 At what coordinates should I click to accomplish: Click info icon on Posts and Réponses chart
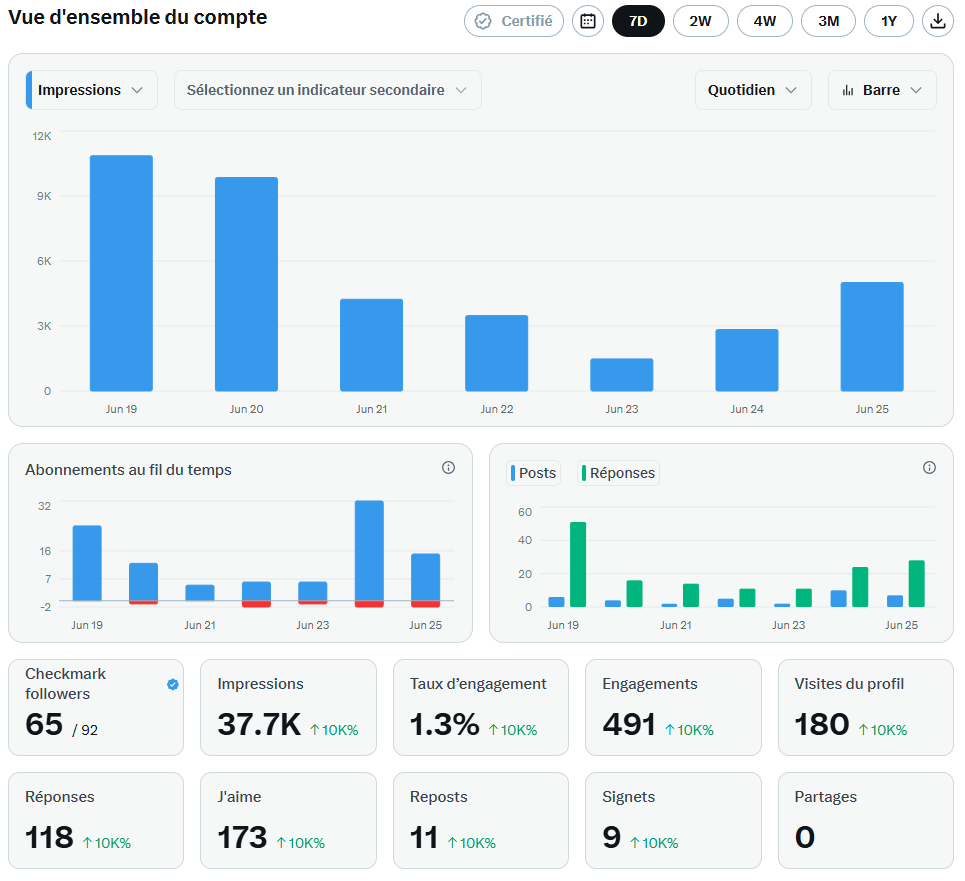[x=929, y=468]
